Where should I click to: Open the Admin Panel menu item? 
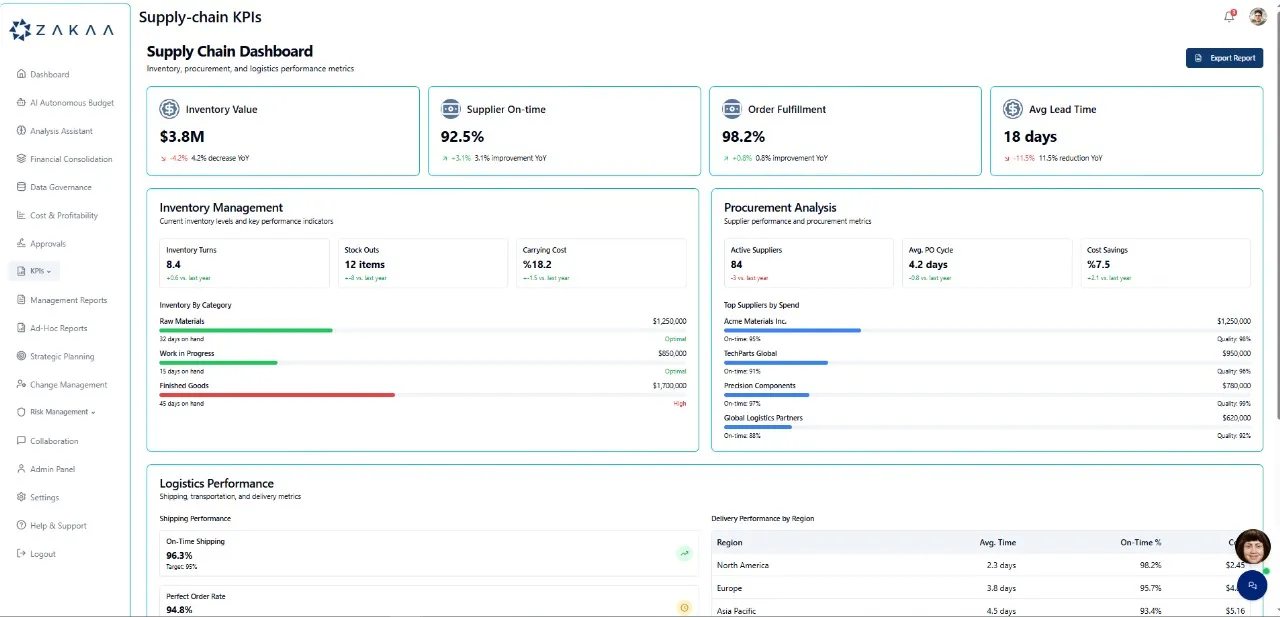tap(52, 469)
